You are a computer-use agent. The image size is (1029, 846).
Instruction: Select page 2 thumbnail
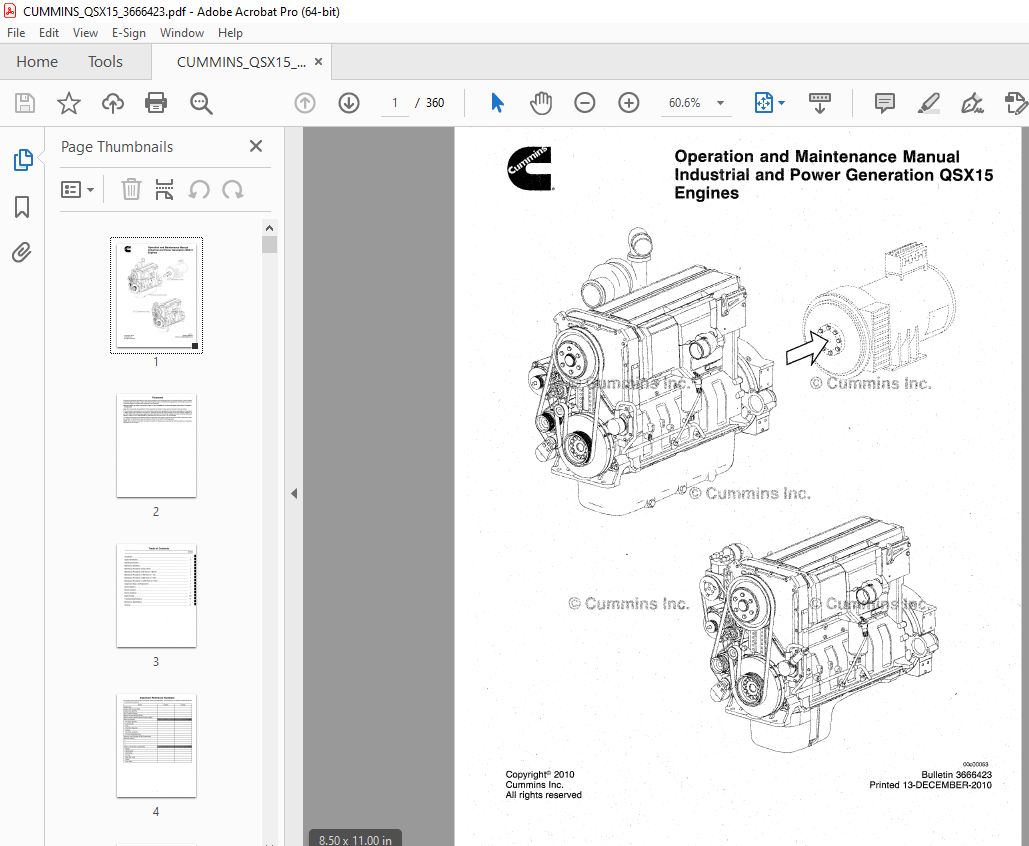[x=156, y=445]
